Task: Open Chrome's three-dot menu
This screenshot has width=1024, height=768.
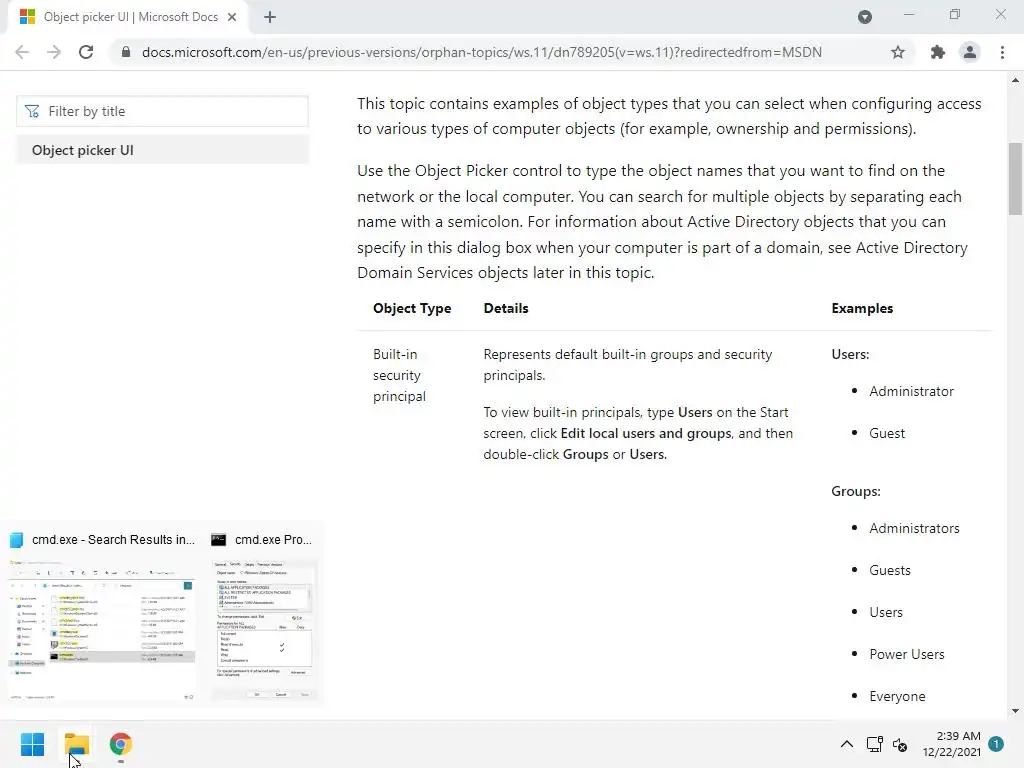Action: point(1002,52)
